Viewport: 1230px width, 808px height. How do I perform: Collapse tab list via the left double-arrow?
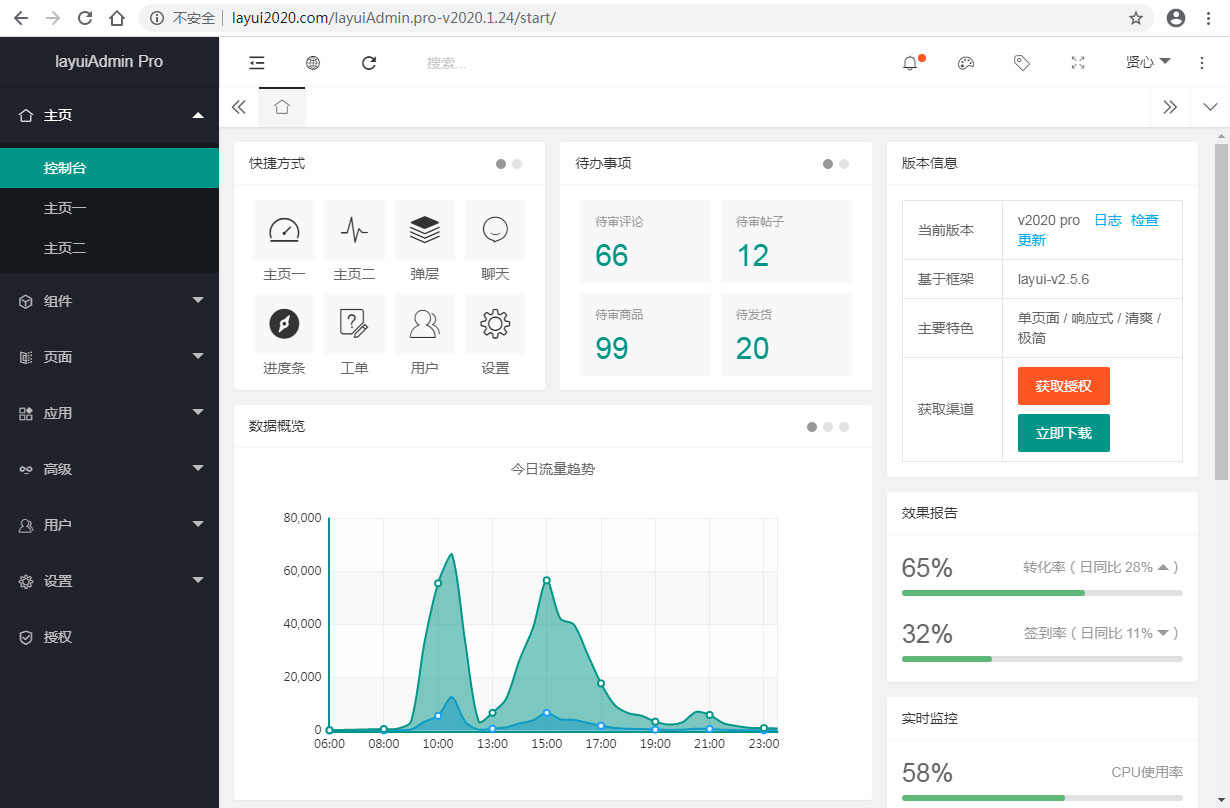239,107
